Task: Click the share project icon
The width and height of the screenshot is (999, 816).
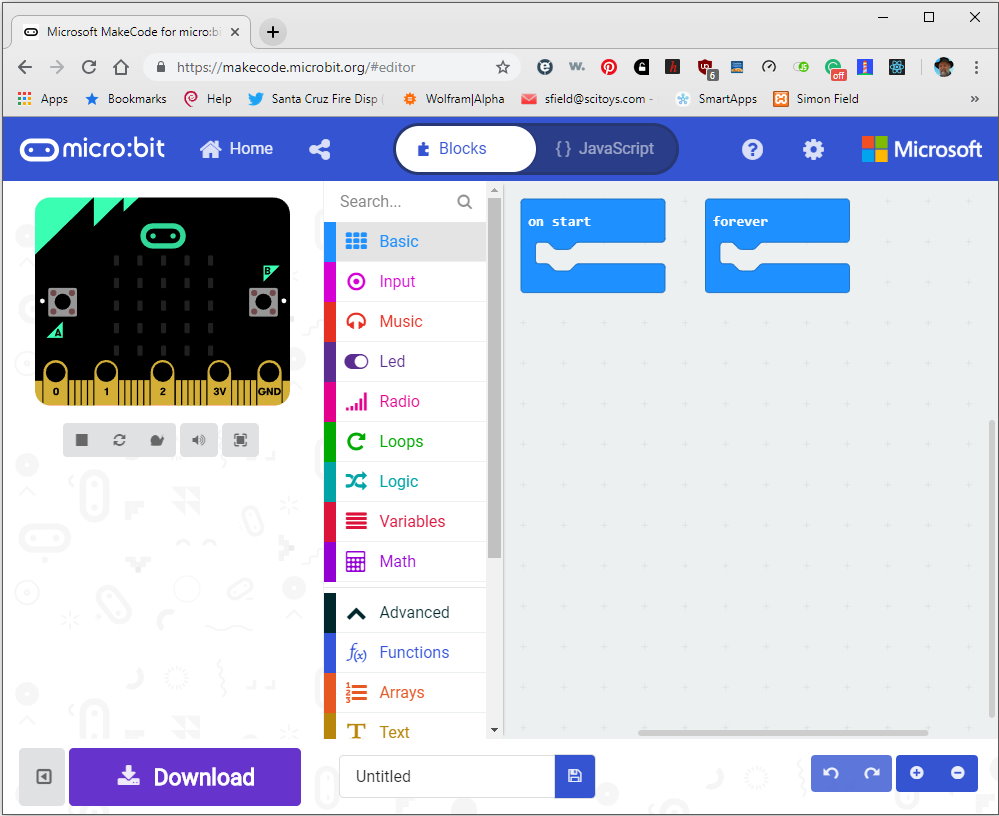Action: (320, 149)
